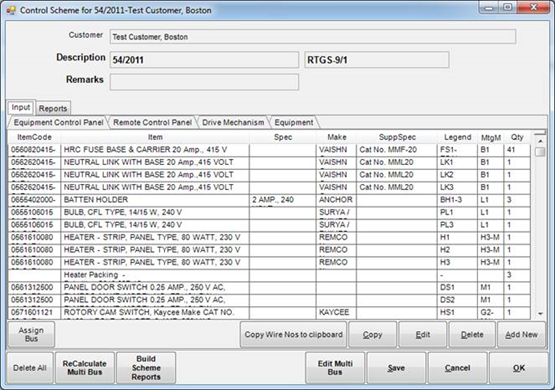Click the 2 AMP., 240 spec cell
Screen dimensions: 555x390
coord(282,200)
